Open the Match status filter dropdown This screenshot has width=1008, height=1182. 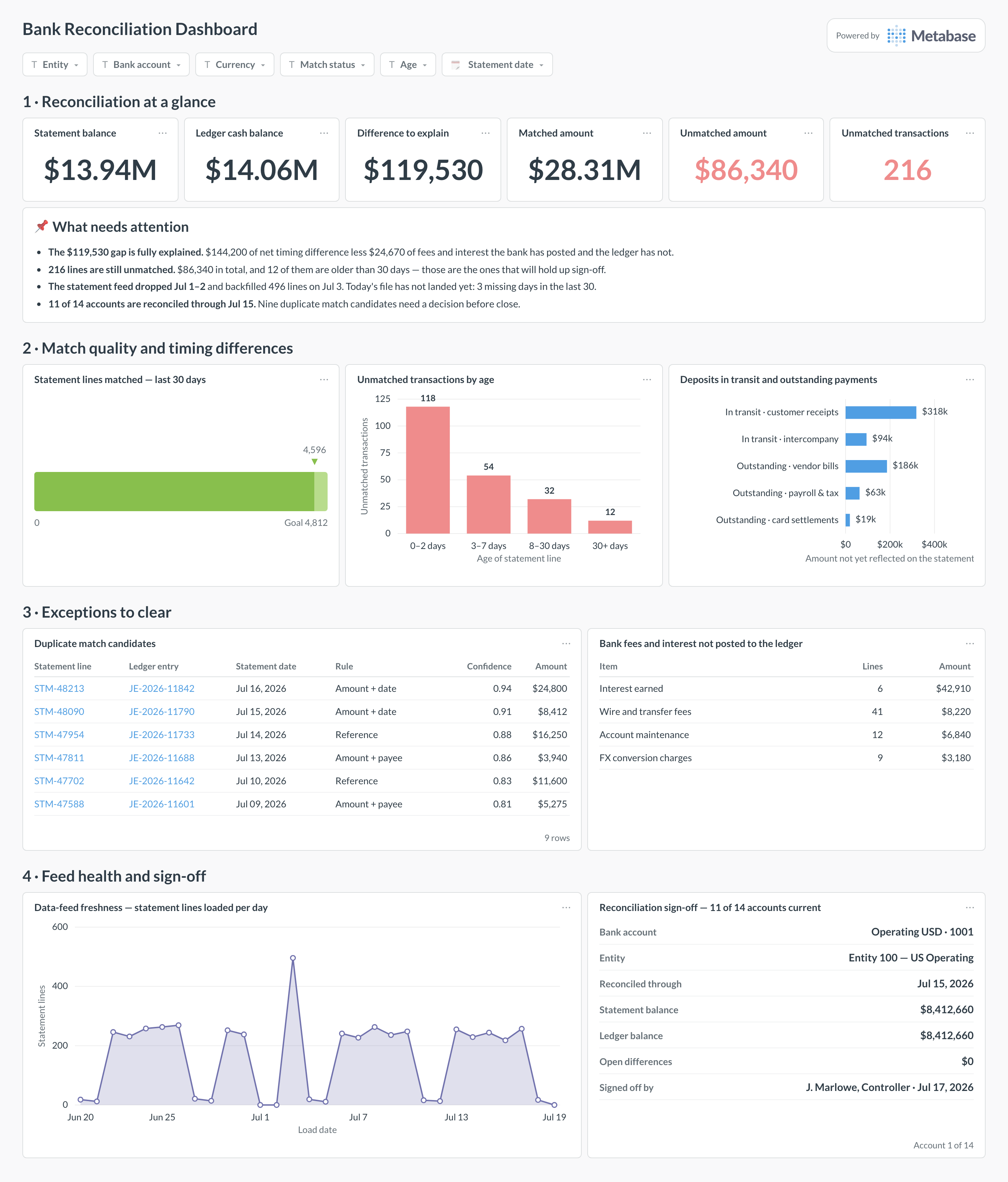[x=327, y=64]
